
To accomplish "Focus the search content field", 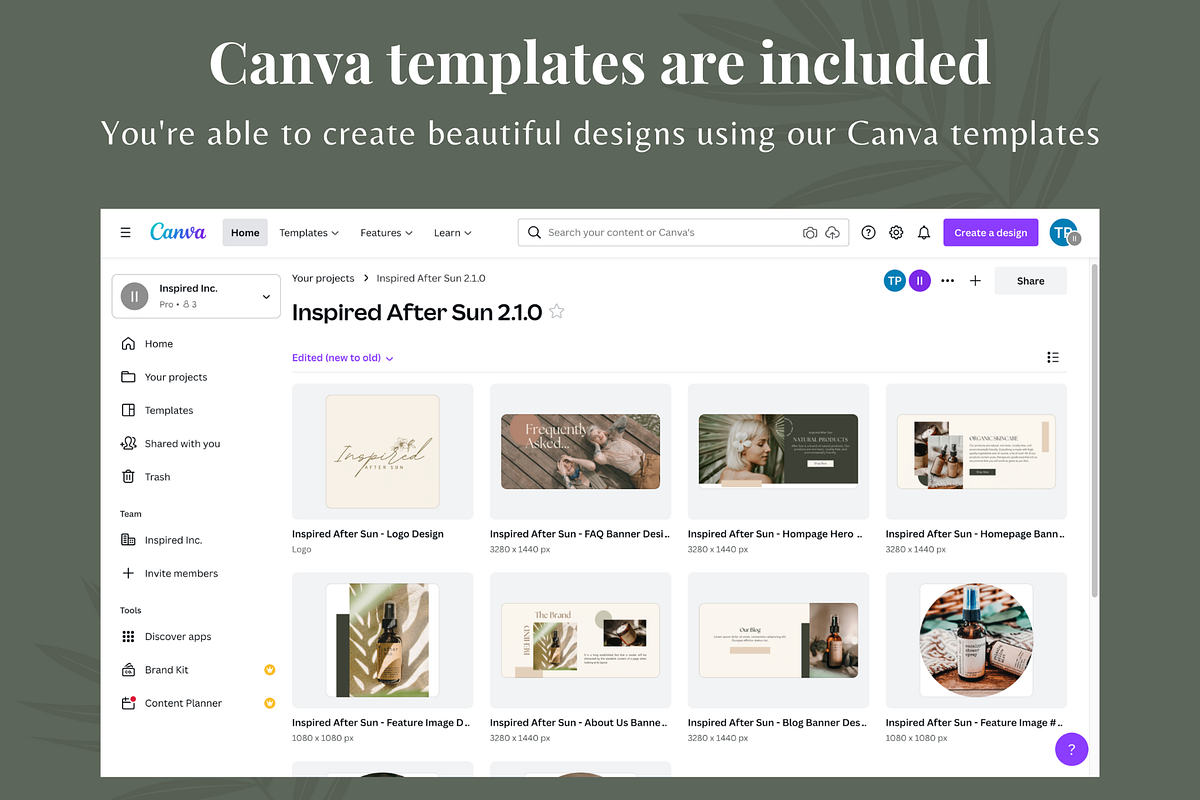I will point(683,232).
